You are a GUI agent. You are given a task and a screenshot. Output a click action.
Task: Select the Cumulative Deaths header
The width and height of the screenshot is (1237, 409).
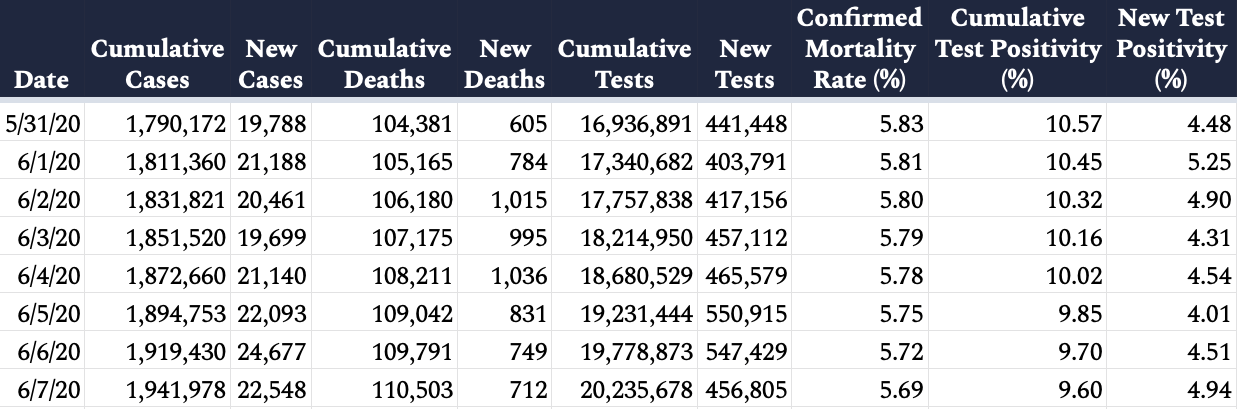[384, 64]
